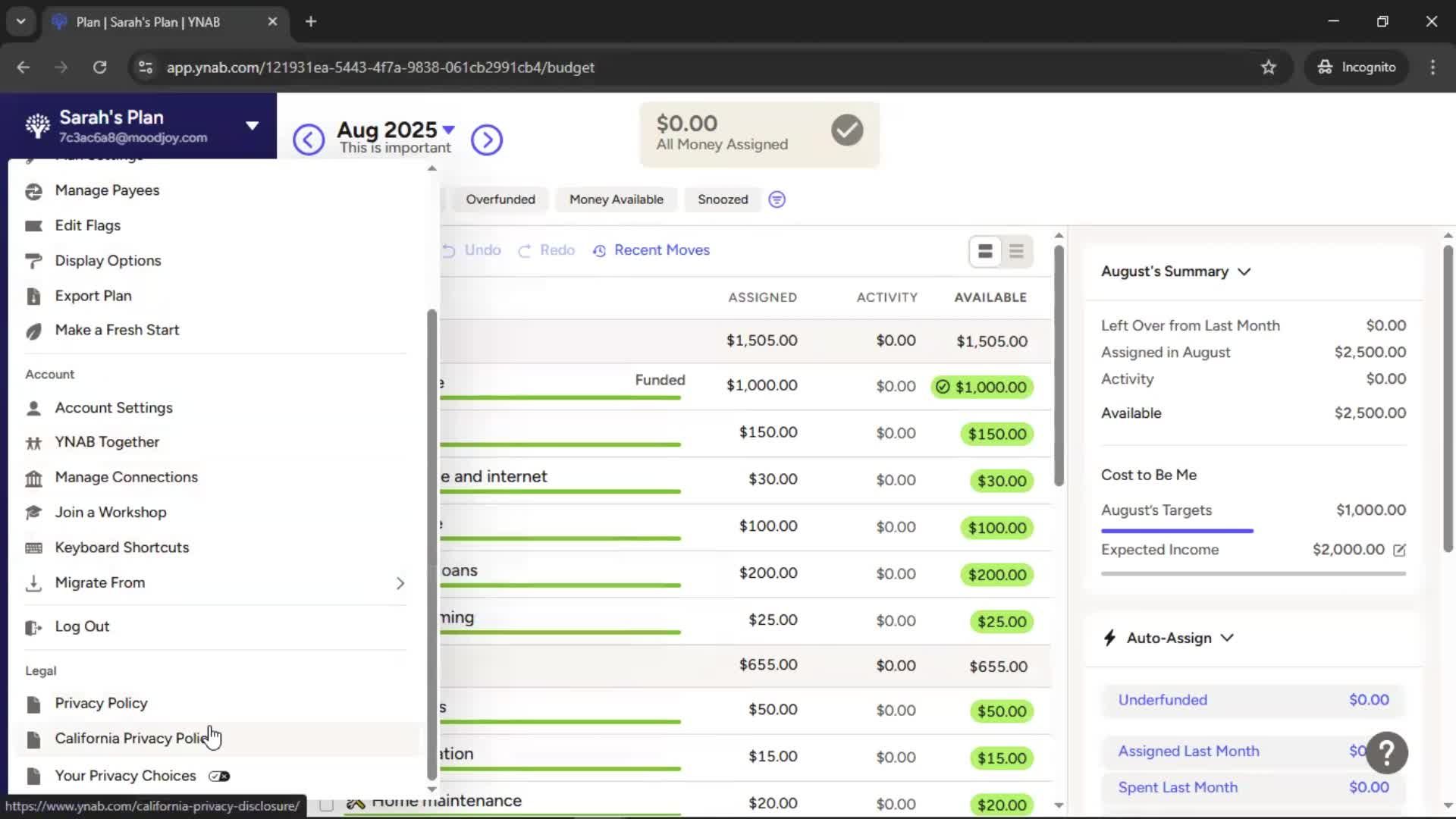Click the All Money Assigned checkmark

pos(847,130)
